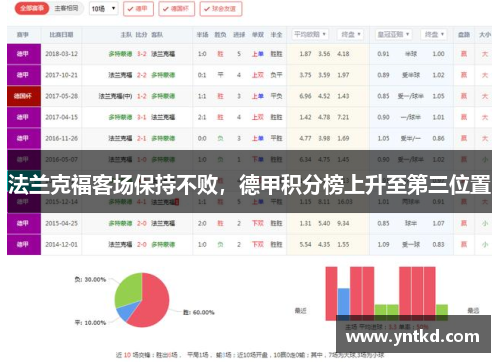Open the 皇冠亚盘 dropdown in table header
Viewport: 500px width, 362px height.
tap(393, 34)
